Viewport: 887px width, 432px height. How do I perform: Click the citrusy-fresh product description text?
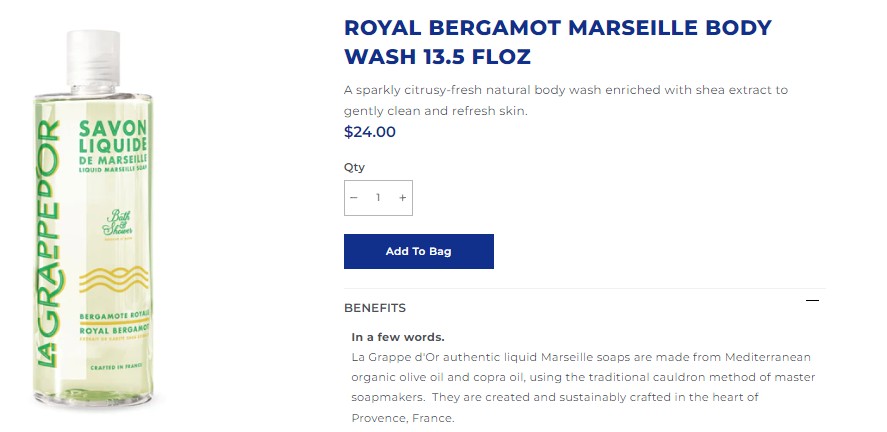[566, 100]
